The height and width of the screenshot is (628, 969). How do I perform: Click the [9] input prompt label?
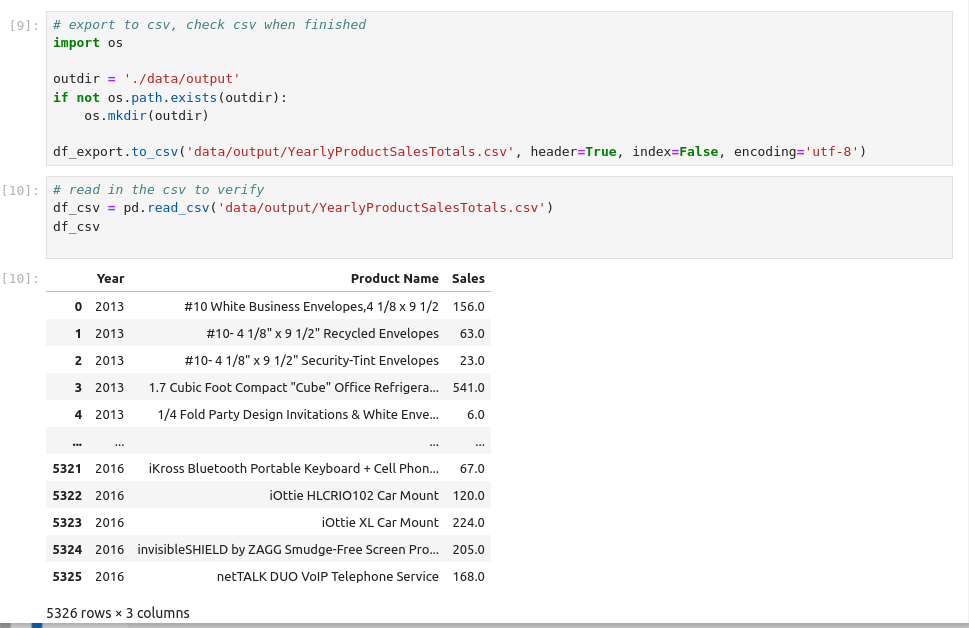tap(23, 25)
